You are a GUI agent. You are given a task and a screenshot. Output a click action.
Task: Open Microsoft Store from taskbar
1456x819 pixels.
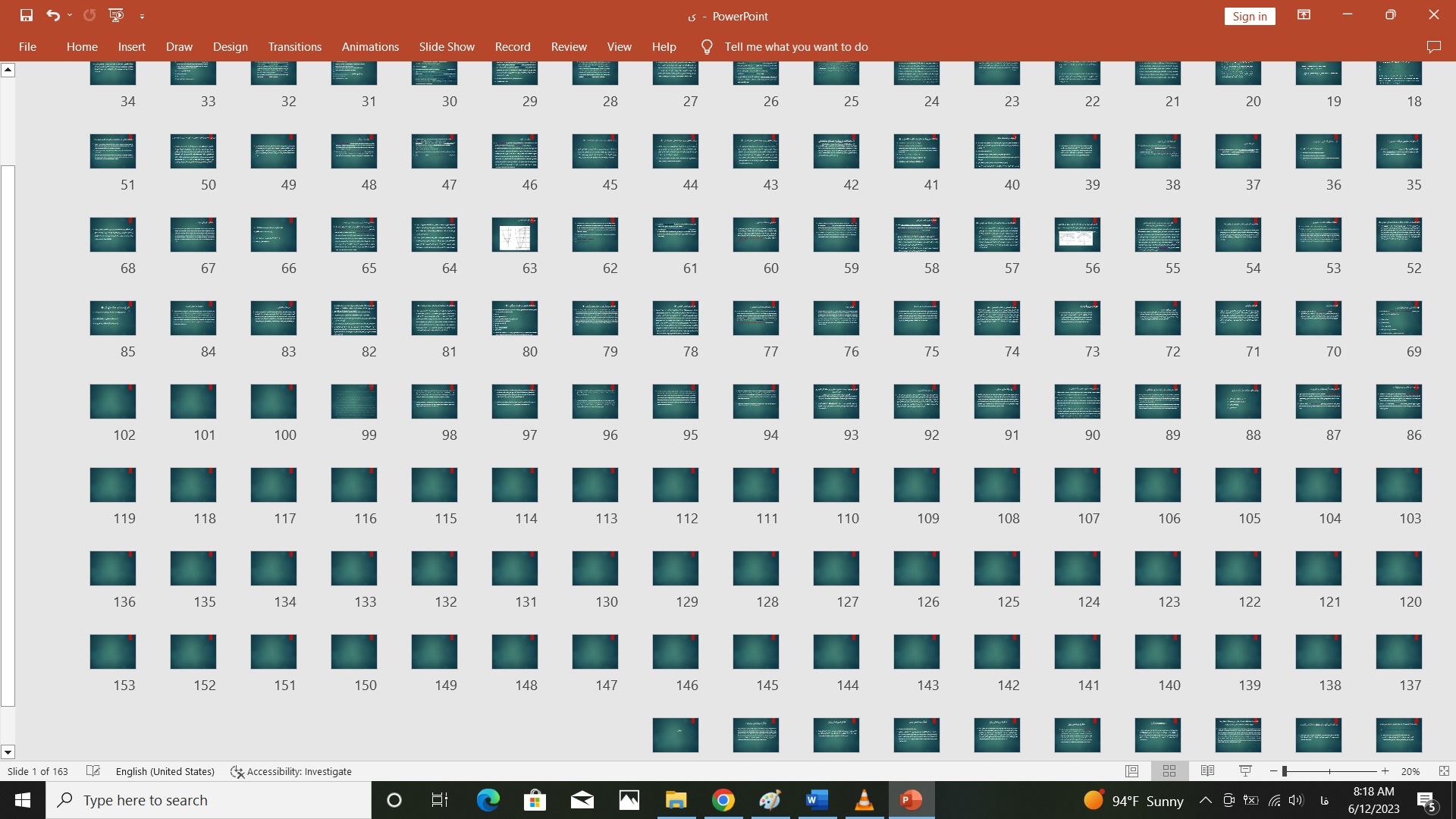(x=535, y=800)
